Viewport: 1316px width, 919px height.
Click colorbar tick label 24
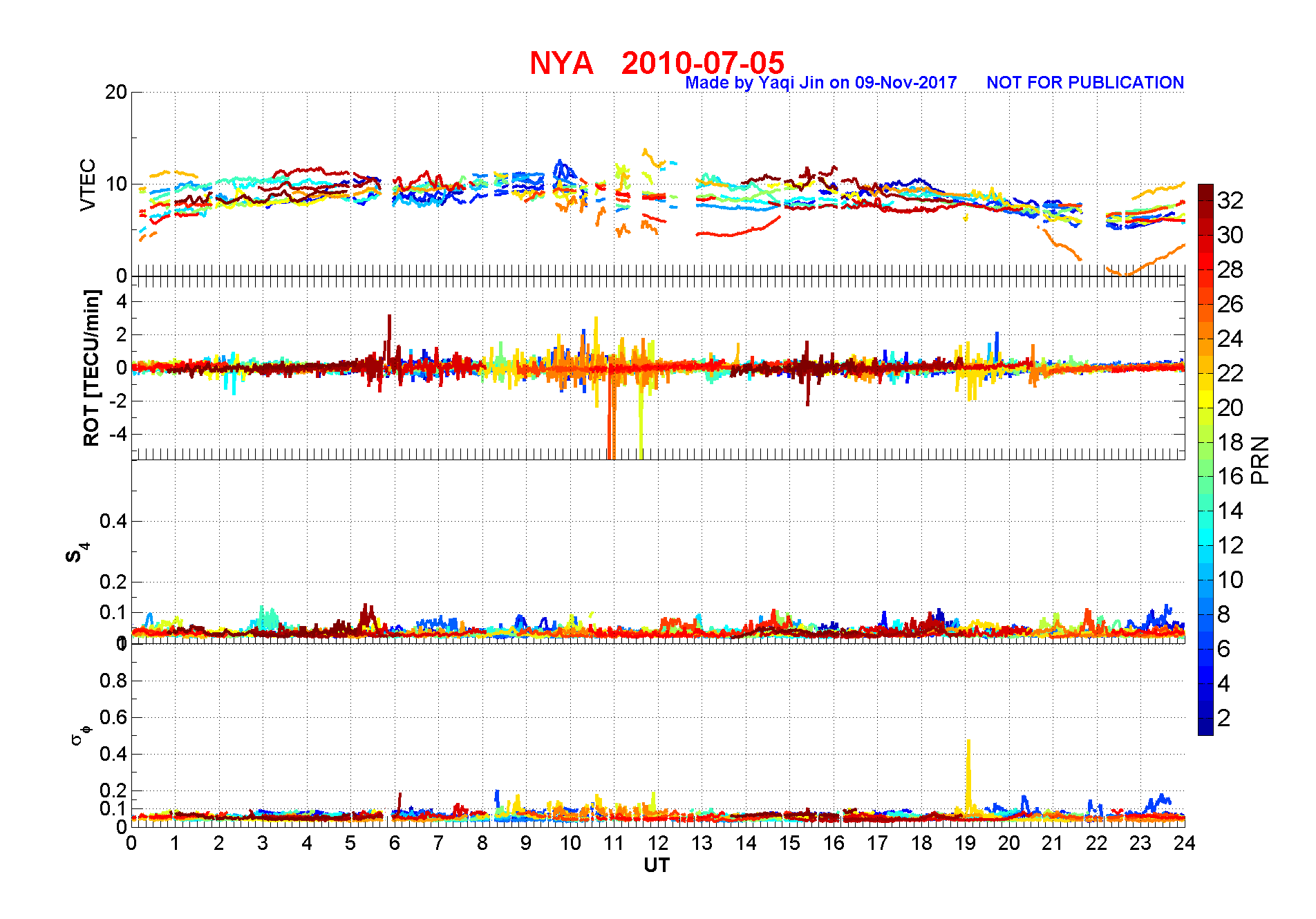[1230, 339]
